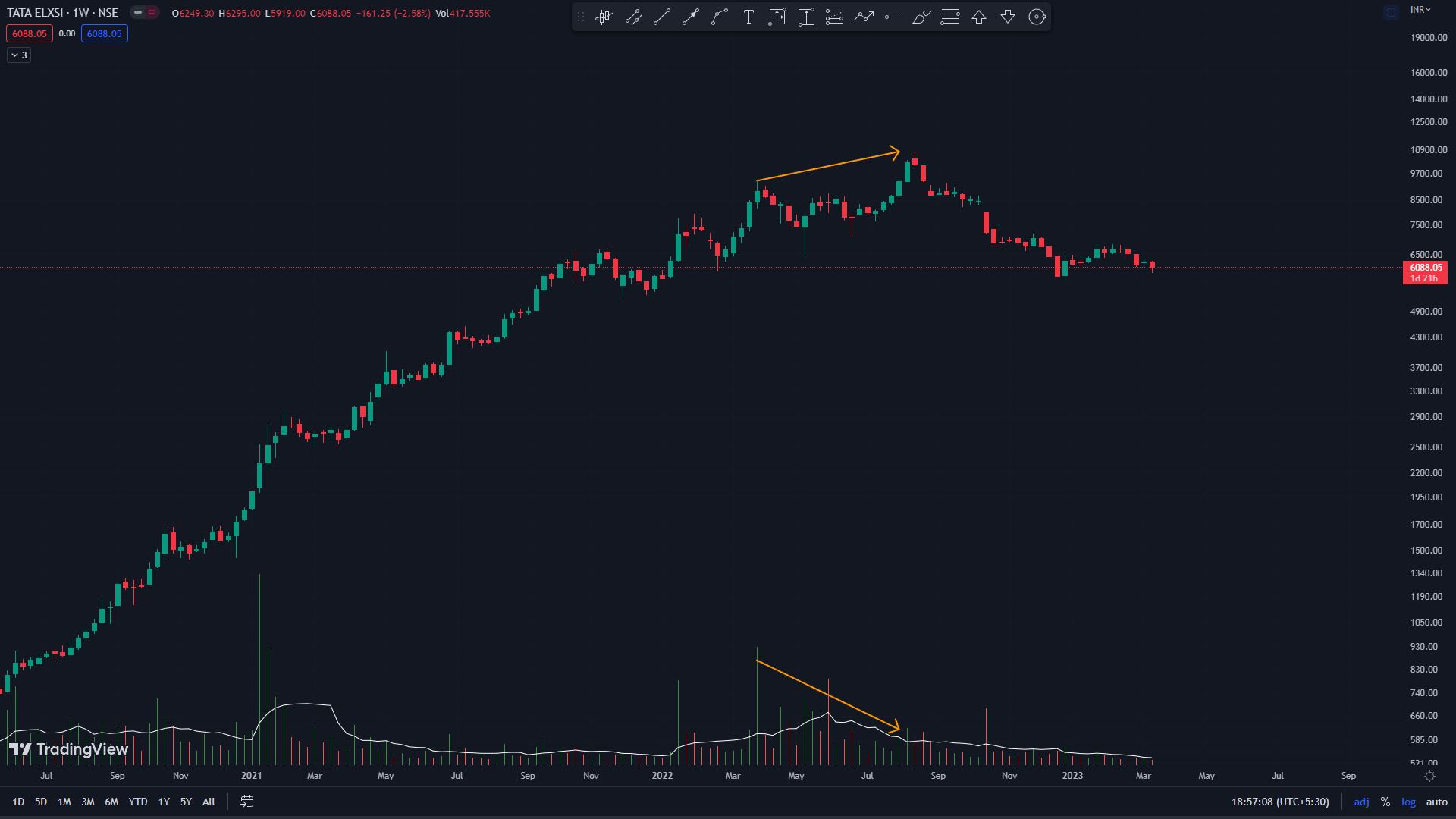Image resolution: width=1456 pixels, height=819 pixels.
Task: Open the TradingView logo link
Action: (x=68, y=749)
